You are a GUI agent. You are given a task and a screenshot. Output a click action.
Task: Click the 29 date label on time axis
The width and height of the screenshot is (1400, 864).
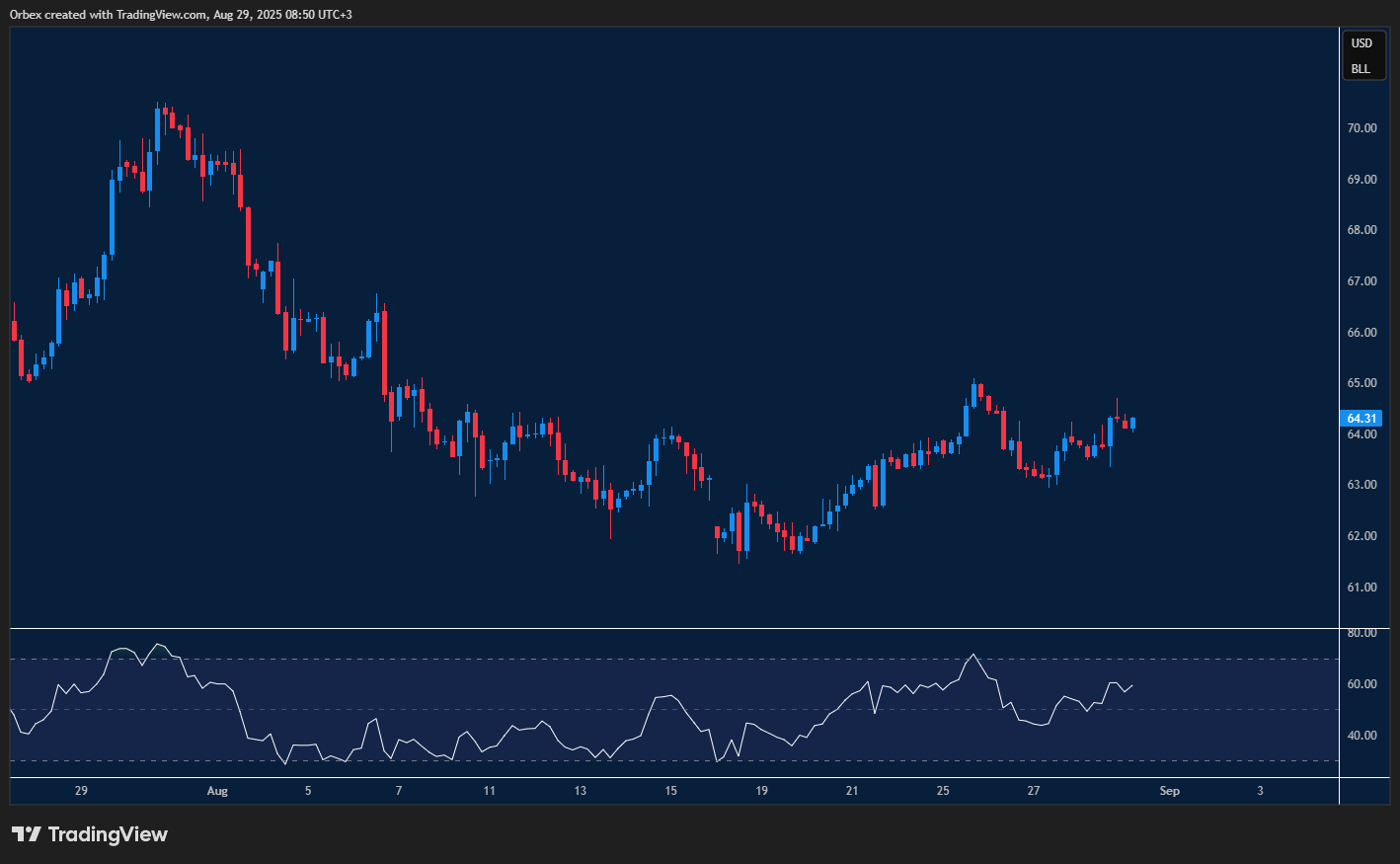point(81,791)
